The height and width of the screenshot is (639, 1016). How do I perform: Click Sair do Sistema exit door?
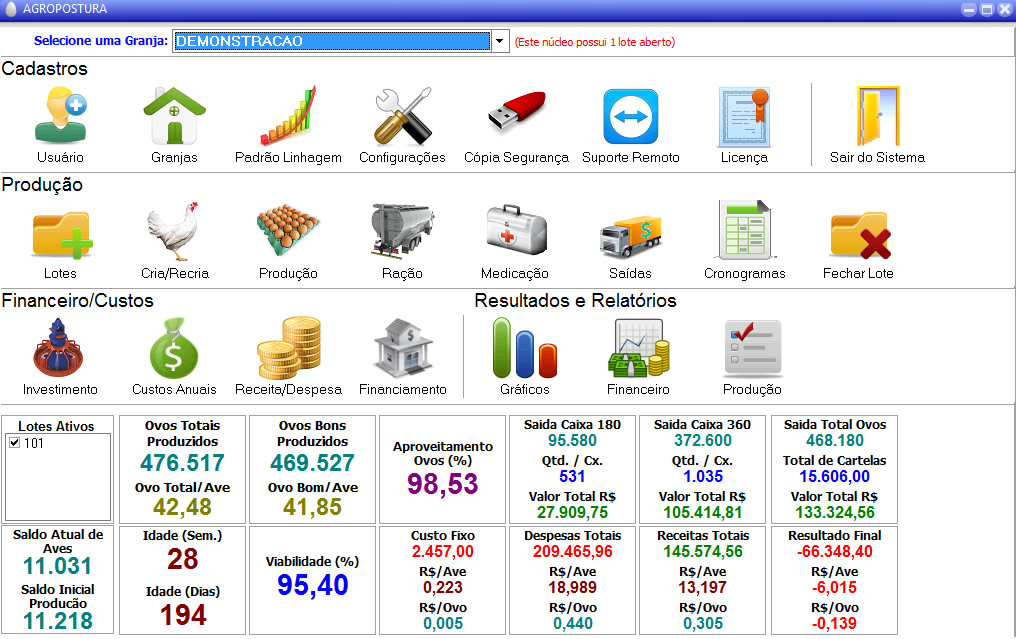[x=877, y=116]
